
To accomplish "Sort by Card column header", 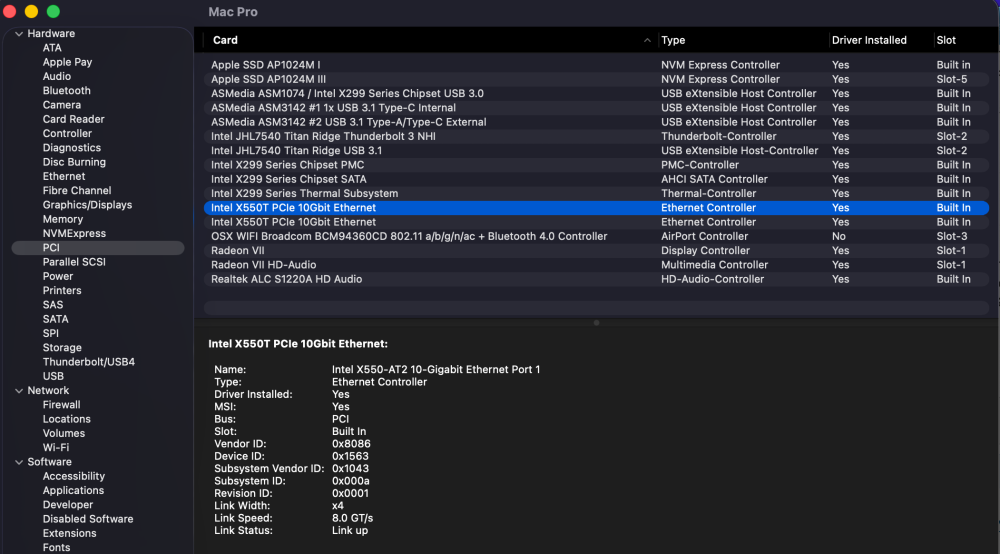I will 225,40.
